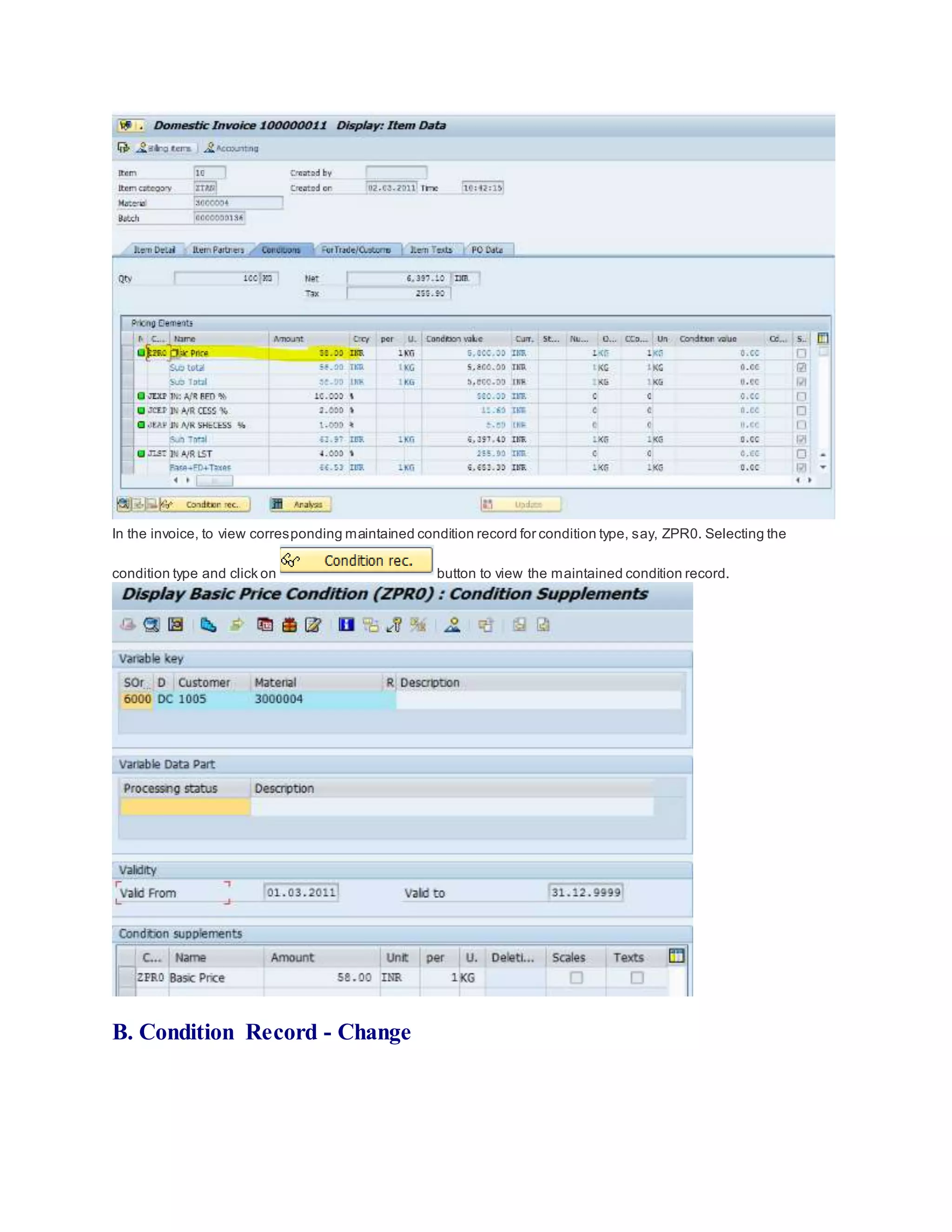Click the pricing table's scroll-down arrow
This screenshot has height=1232, width=952.
(823, 467)
